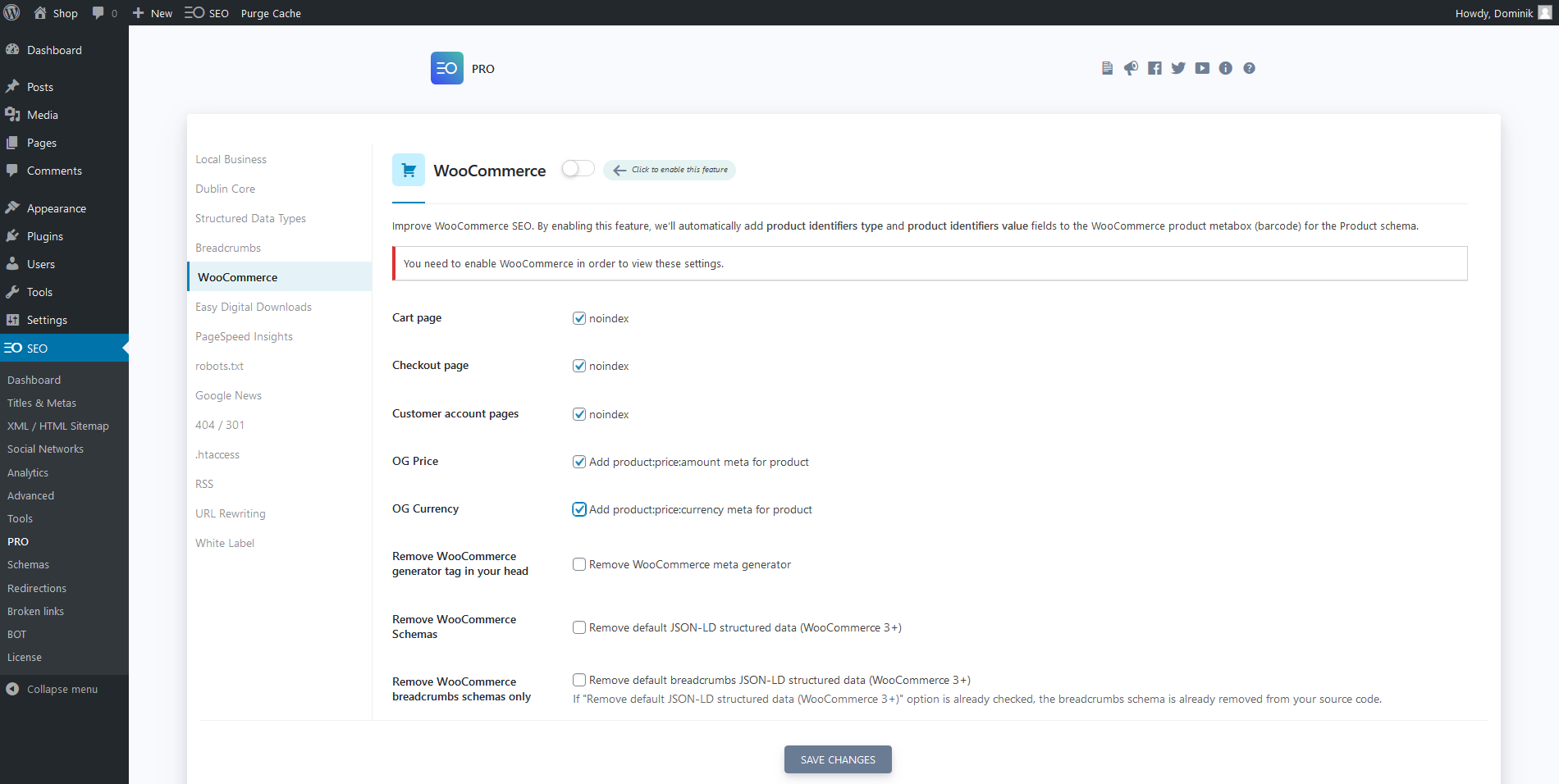This screenshot has height=784, width=1559.
Task: Open the Twitter icon in header
Action: [1178, 68]
